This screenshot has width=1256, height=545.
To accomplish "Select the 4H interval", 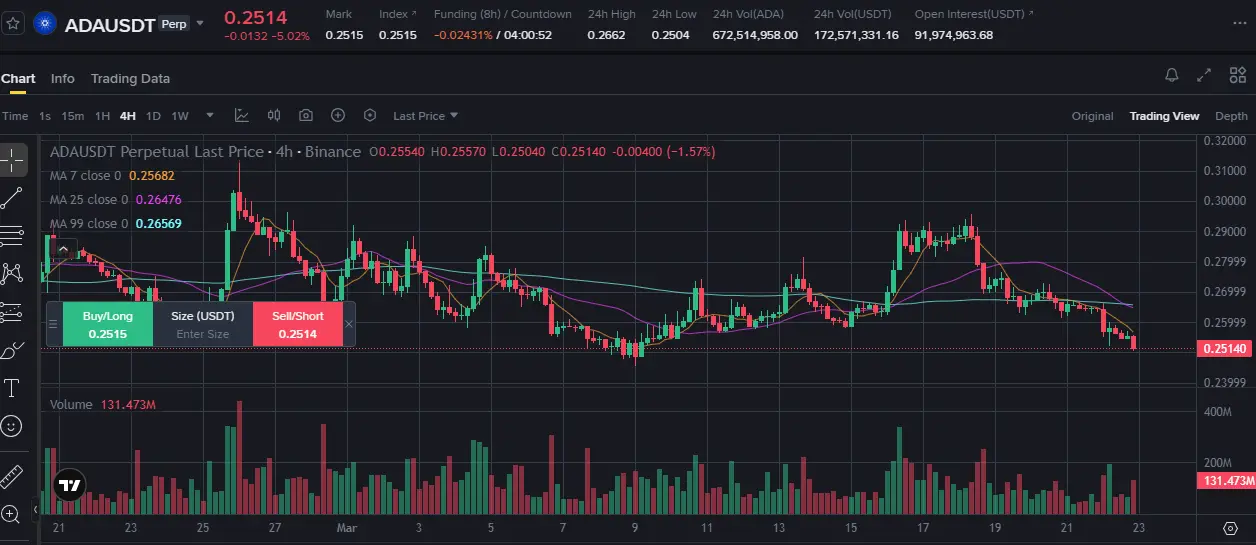I will click(128, 116).
